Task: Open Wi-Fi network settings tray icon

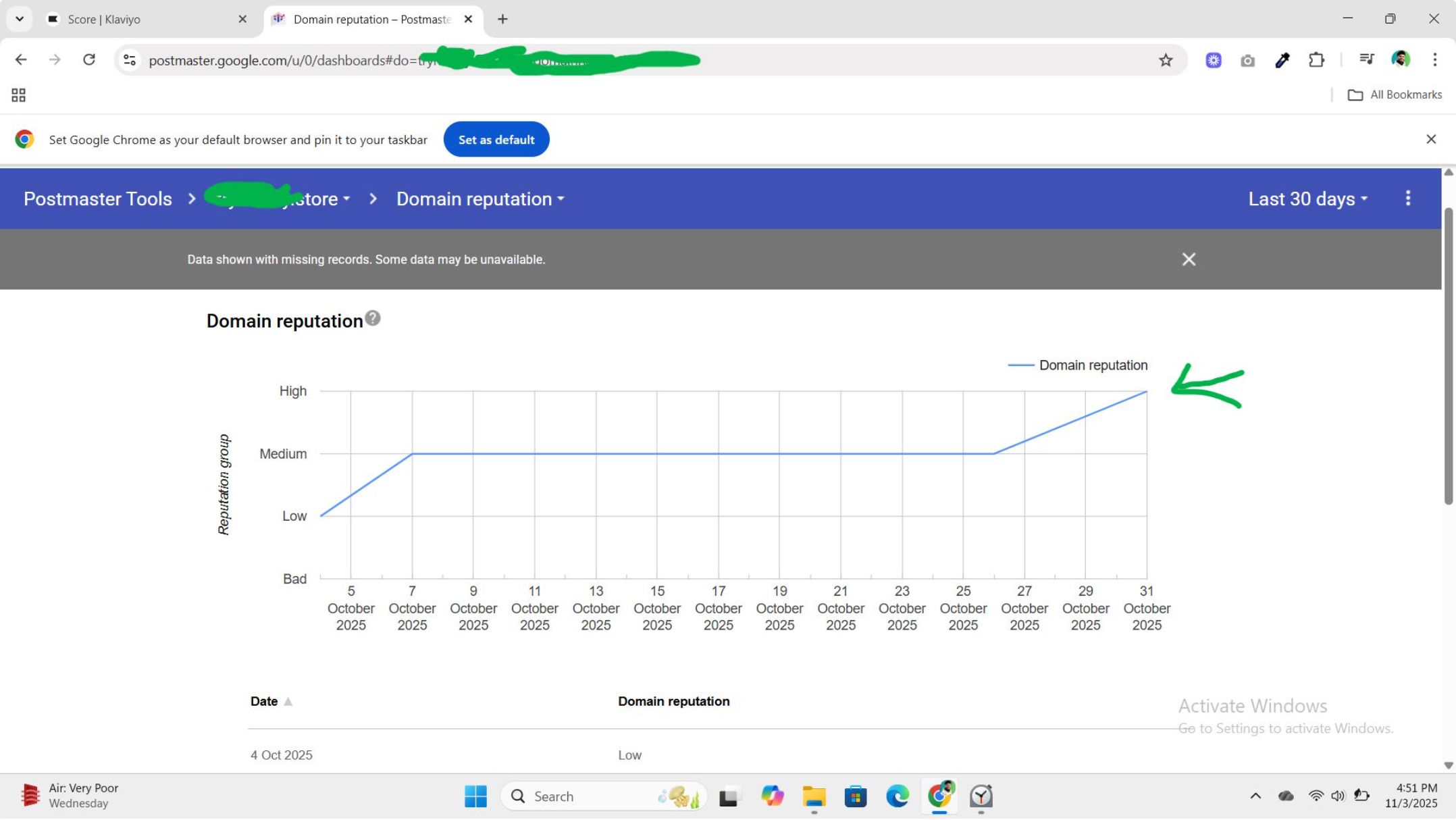Action: [x=1316, y=796]
